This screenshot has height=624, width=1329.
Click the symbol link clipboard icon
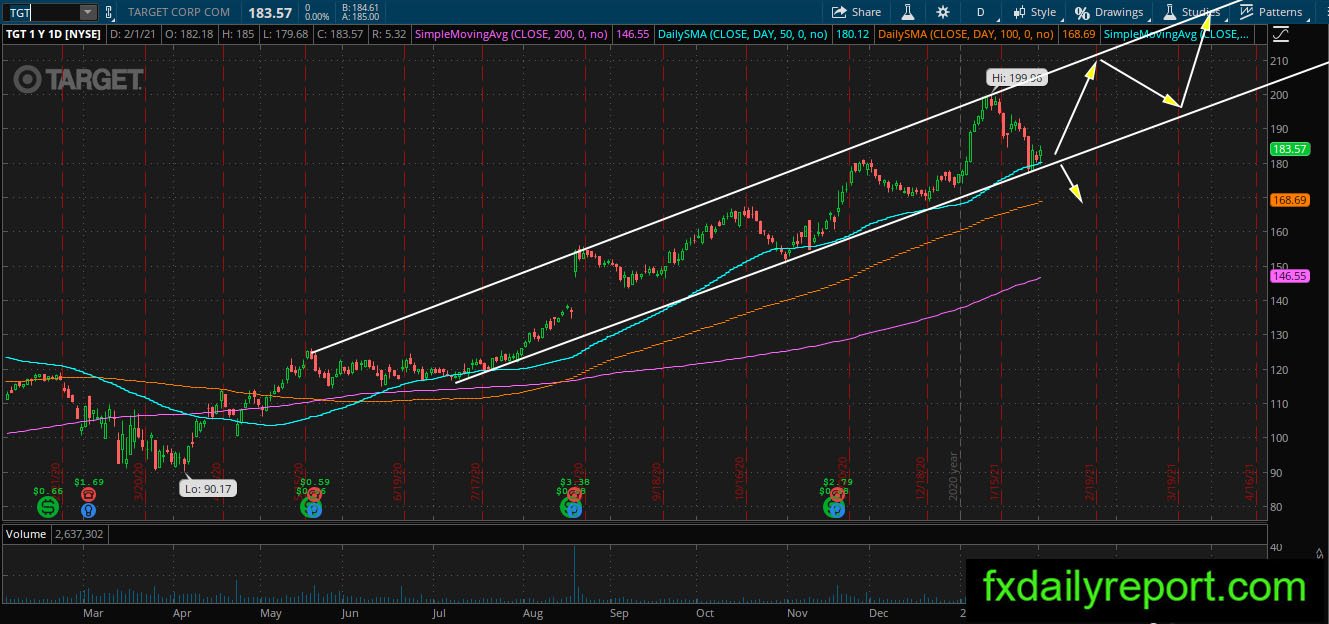point(109,12)
